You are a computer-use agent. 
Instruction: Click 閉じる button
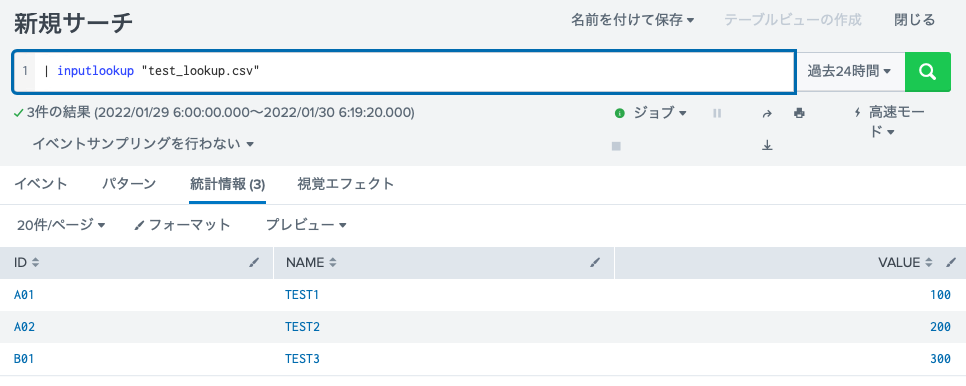[x=915, y=20]
